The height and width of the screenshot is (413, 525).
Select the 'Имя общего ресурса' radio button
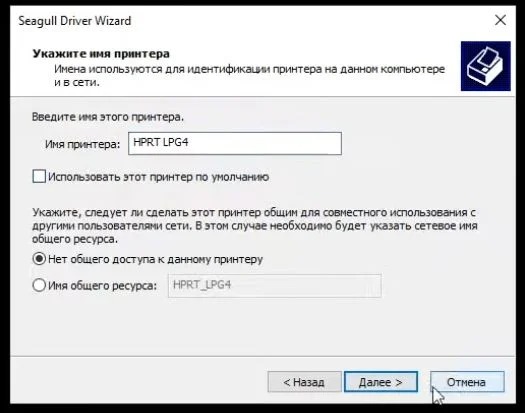(39, 285)
